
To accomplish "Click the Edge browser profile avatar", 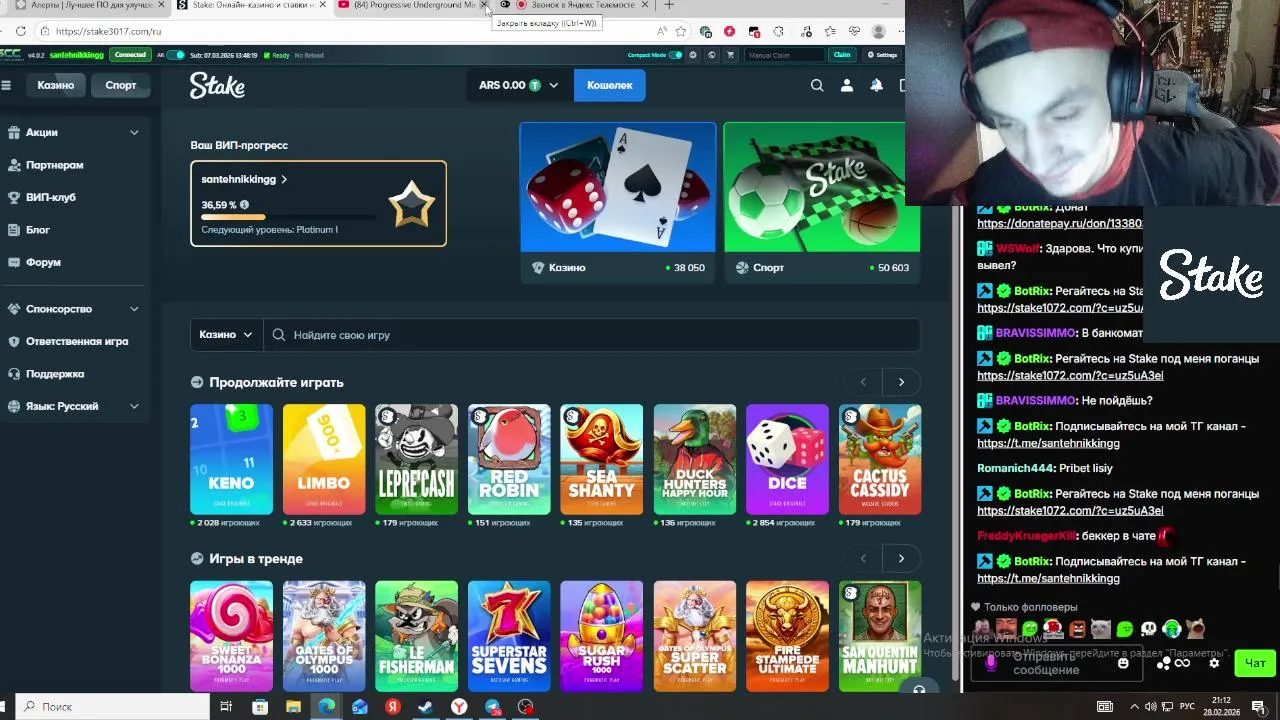I will pos(878,31).
